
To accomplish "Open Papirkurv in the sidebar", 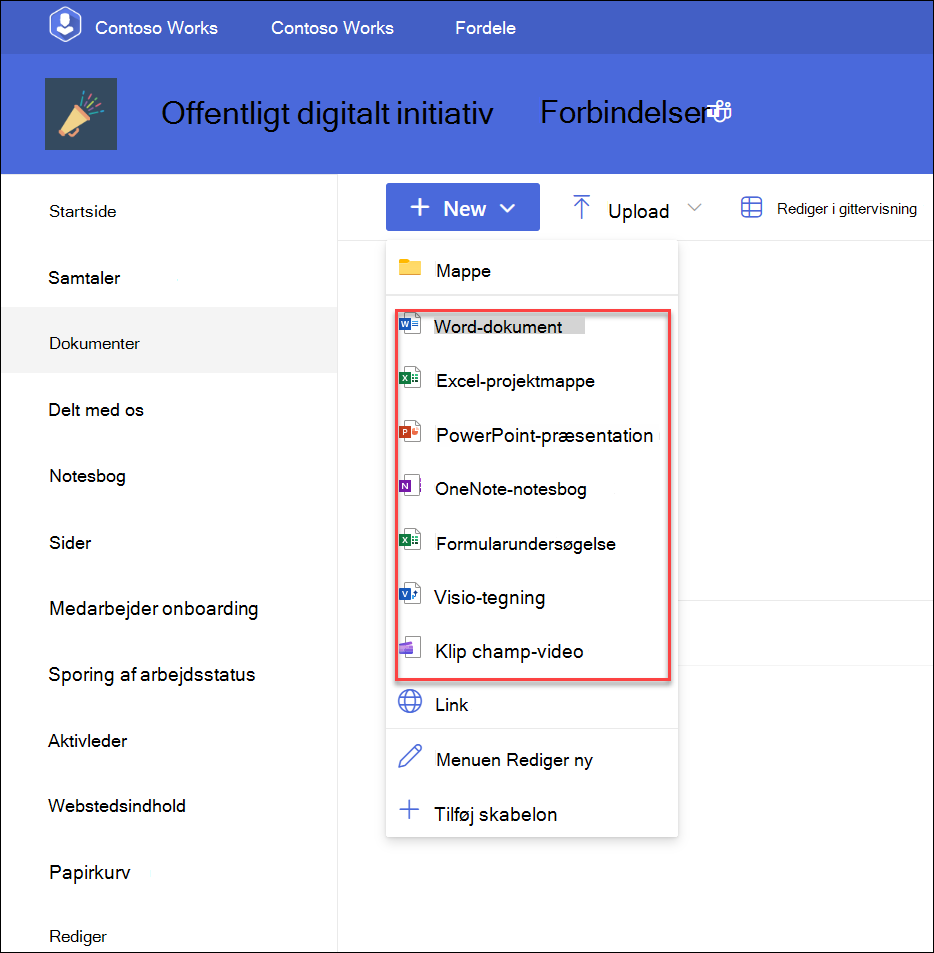I will 89,872.
